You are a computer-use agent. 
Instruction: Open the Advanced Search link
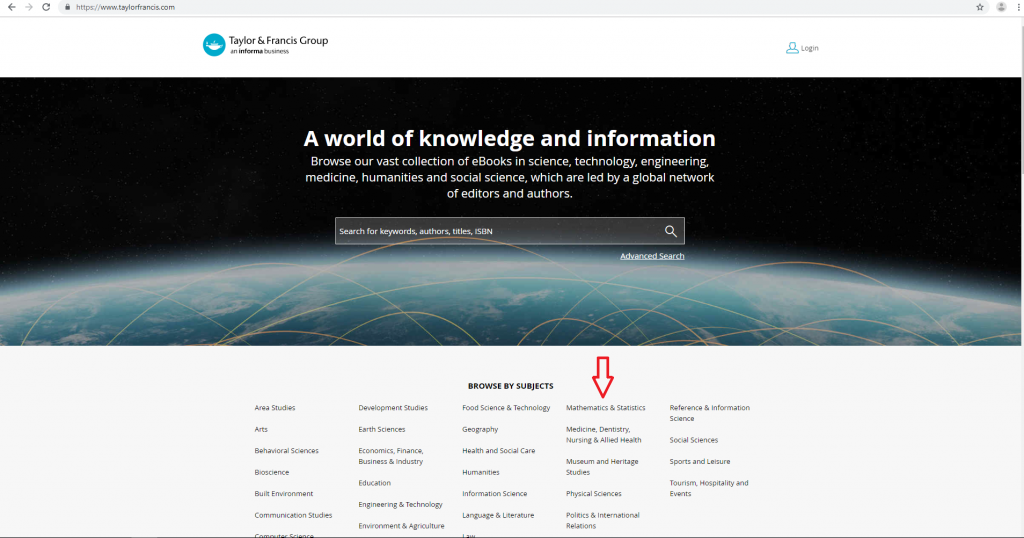tap(652, 256)
